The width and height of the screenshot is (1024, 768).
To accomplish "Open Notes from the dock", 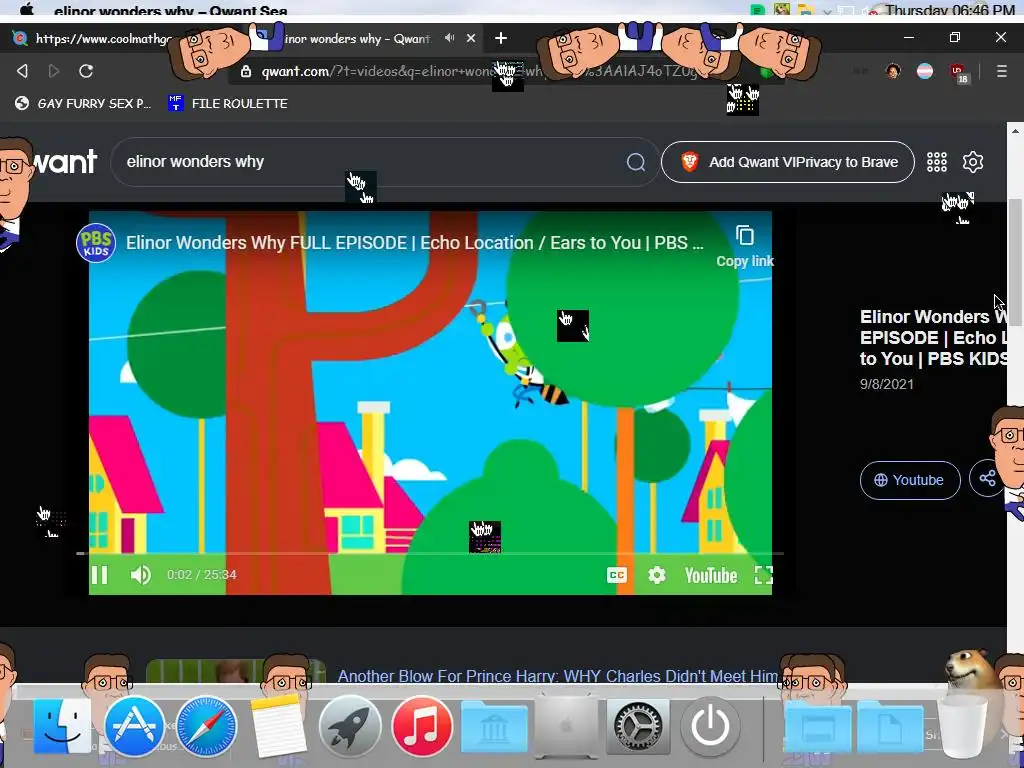I will coord(278,725).
